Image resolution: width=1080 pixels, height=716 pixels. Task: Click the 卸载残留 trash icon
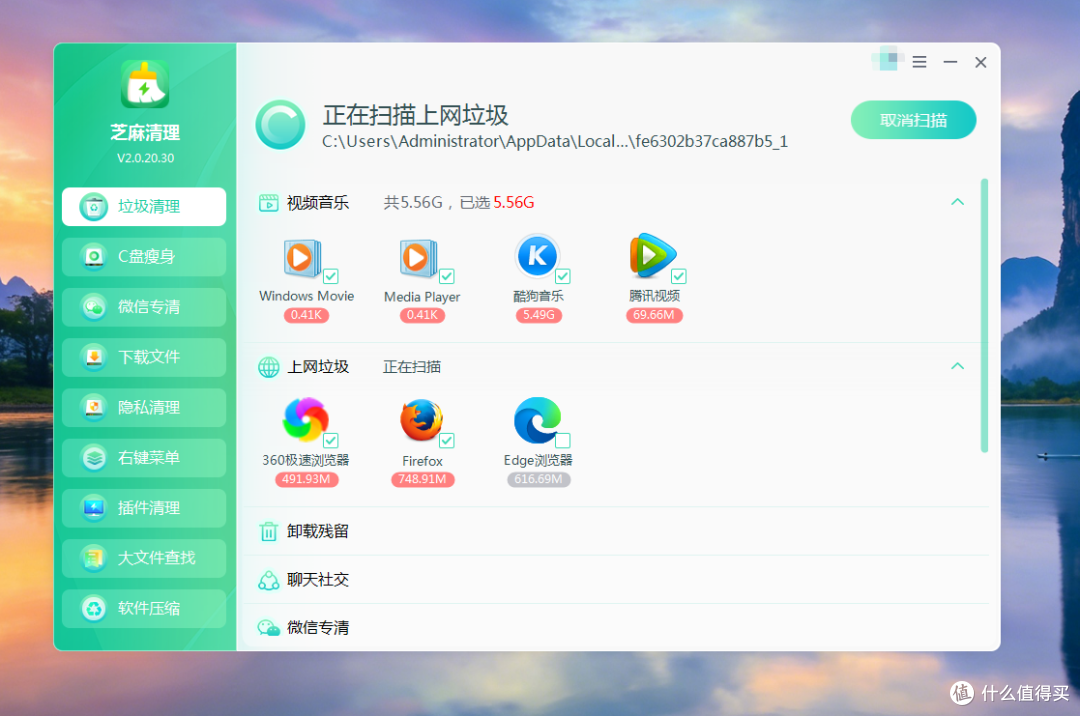(x=269, y=531)
